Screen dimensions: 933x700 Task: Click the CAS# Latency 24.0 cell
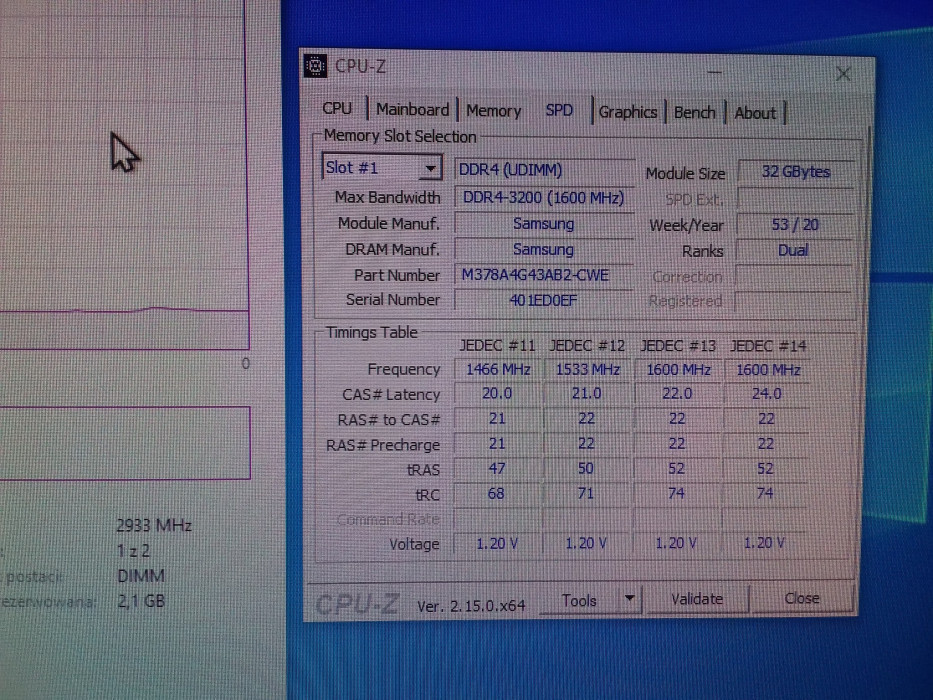766,394
